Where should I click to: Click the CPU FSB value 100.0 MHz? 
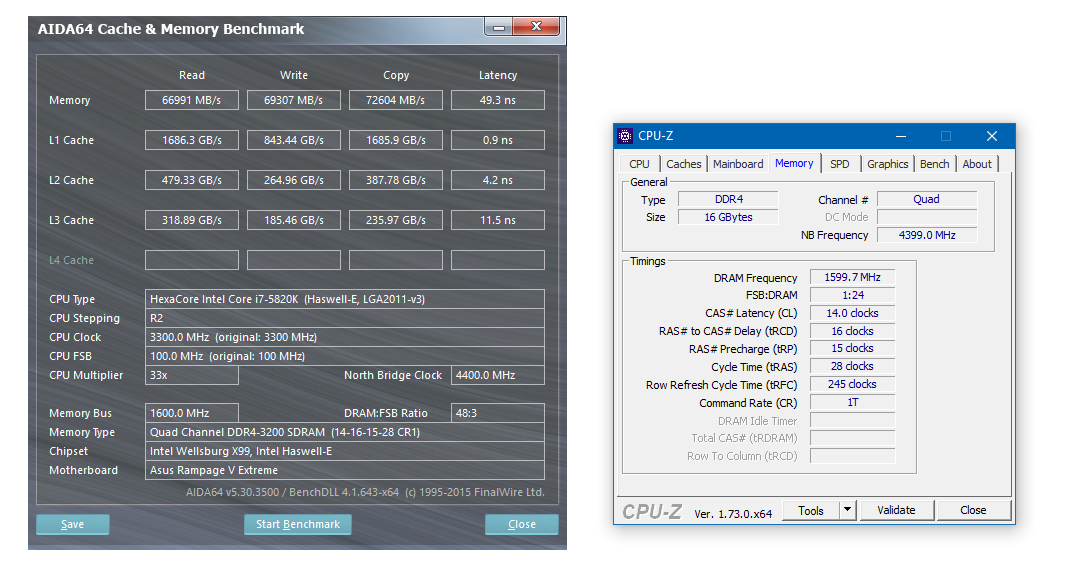click(x=345, y=356)
